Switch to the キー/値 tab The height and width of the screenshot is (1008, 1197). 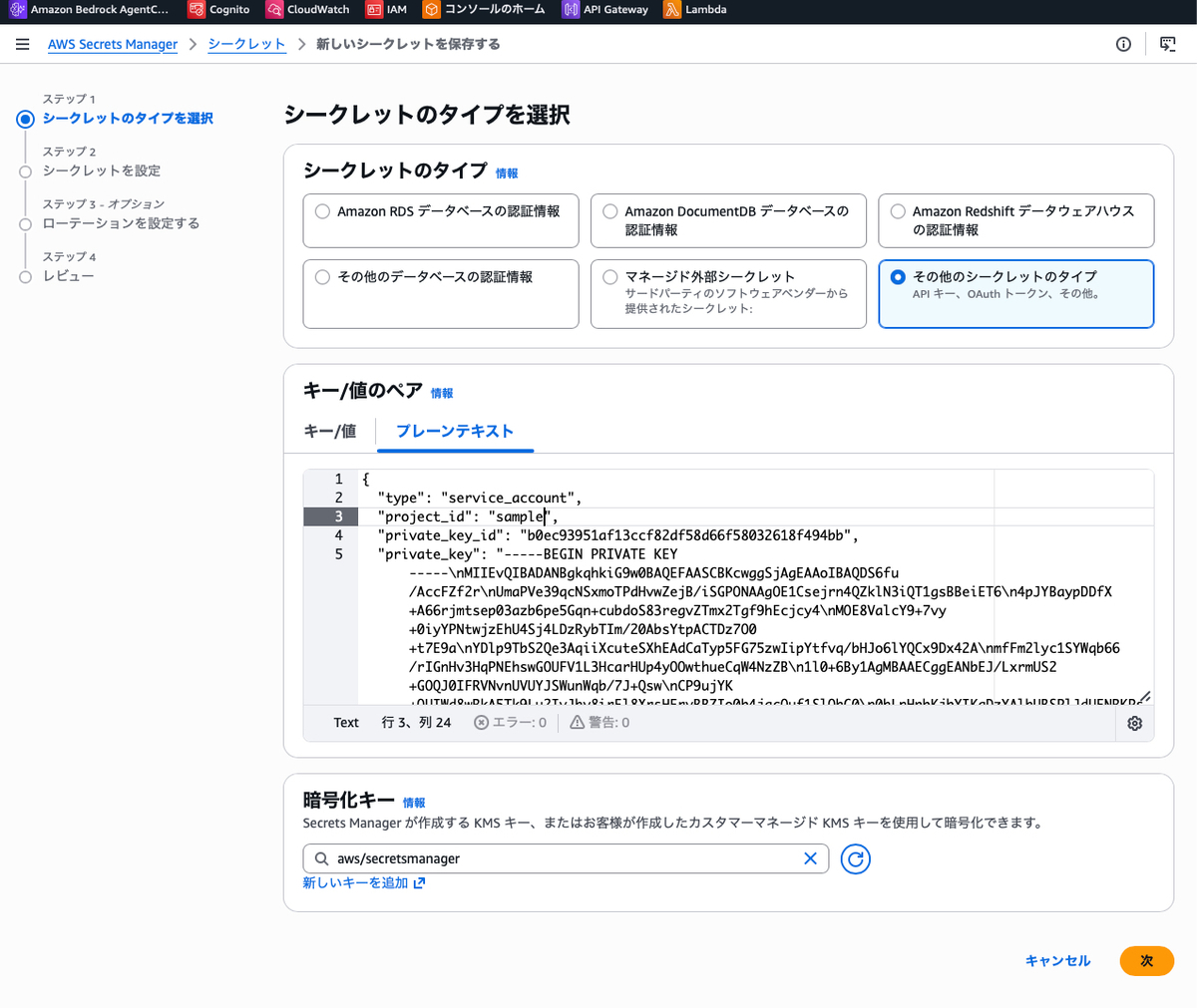tap(330, 432)
